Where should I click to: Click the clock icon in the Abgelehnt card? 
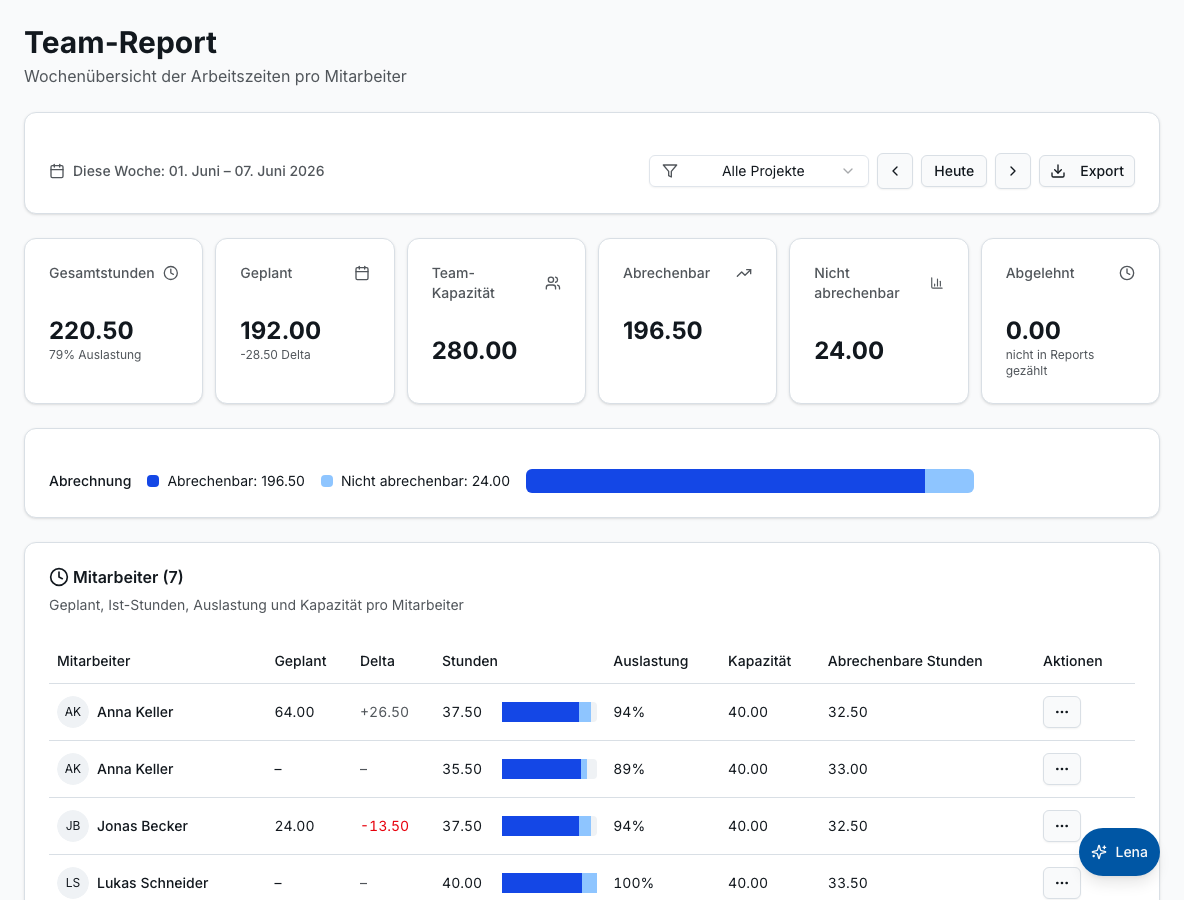(x=1127, y=273)
